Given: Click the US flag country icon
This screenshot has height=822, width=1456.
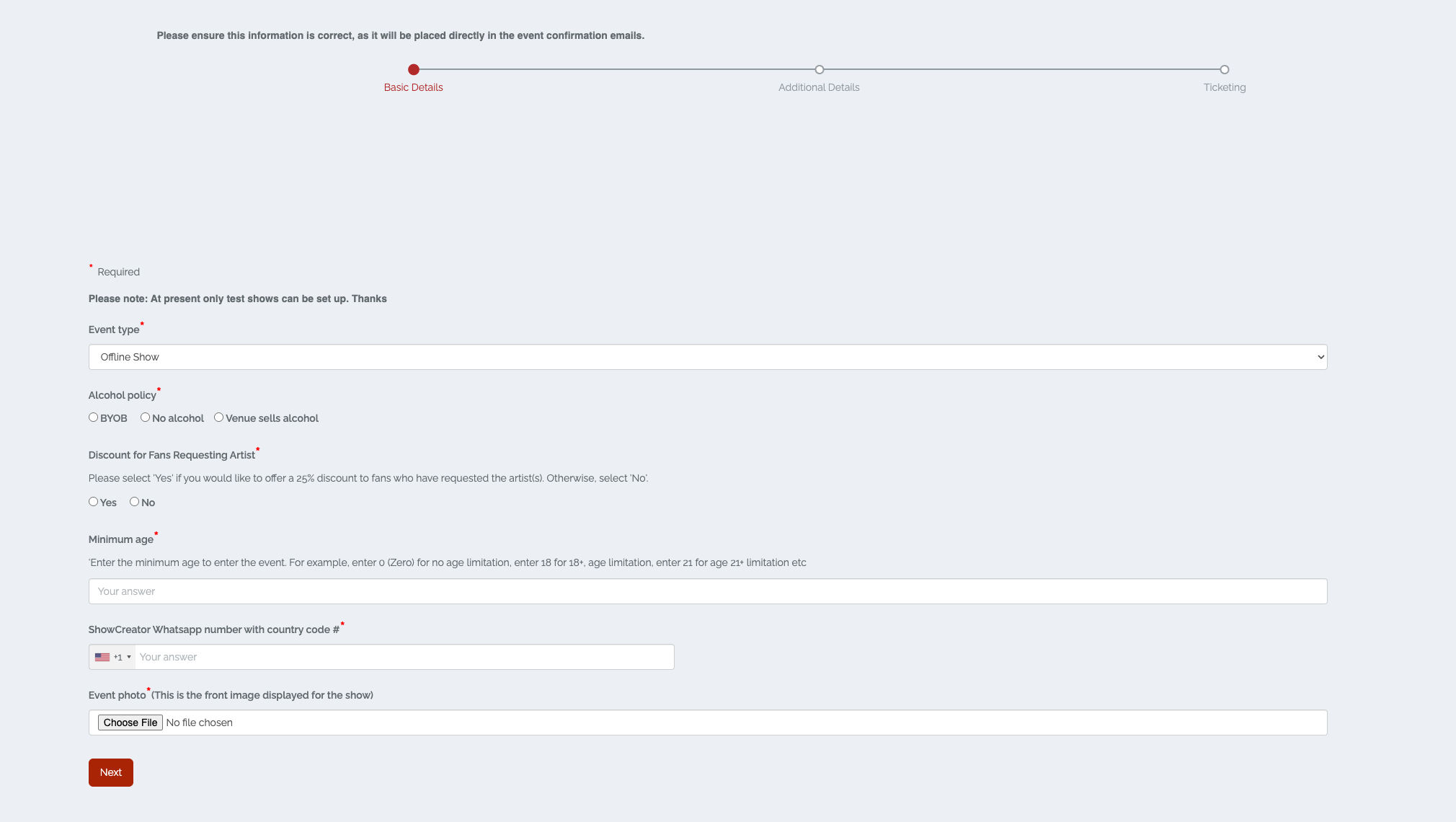Looking at the screenshot, I should [x=102, y=657].
